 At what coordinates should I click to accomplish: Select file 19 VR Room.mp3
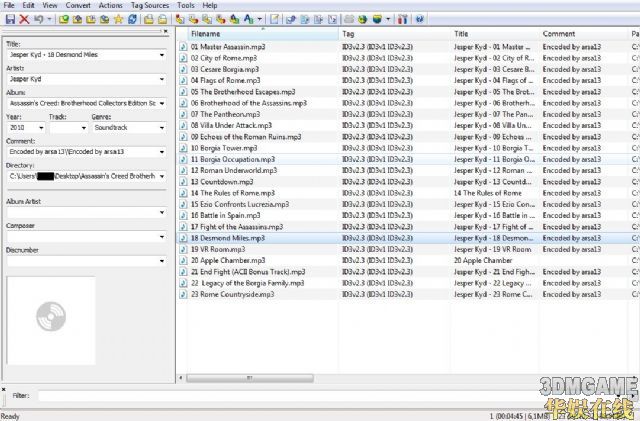[218, 249]
